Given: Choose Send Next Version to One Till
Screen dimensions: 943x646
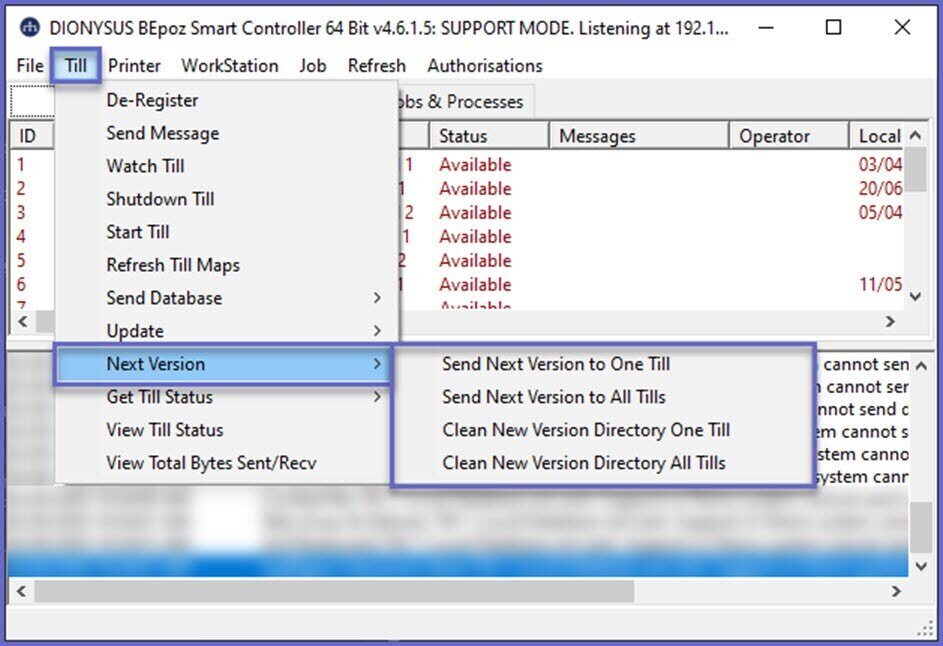Looking at the screenshot, I should 556,364.
